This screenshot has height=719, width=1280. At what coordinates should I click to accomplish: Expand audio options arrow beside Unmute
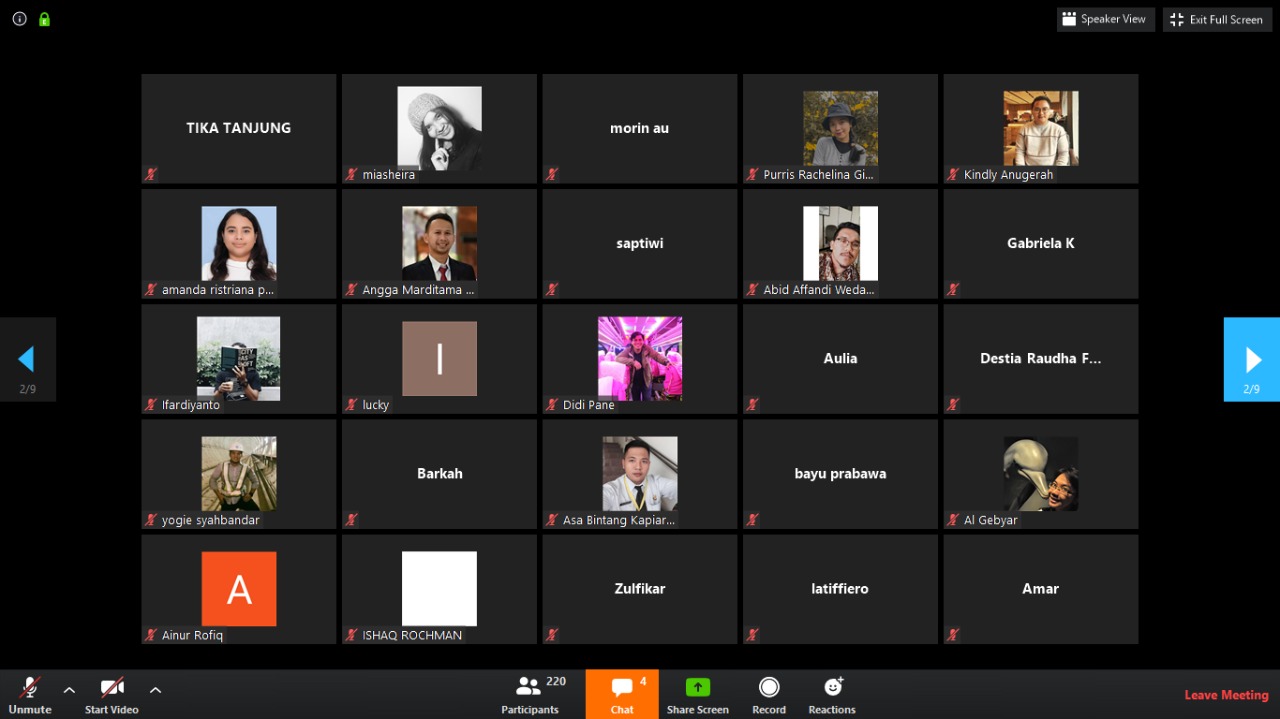69,689
